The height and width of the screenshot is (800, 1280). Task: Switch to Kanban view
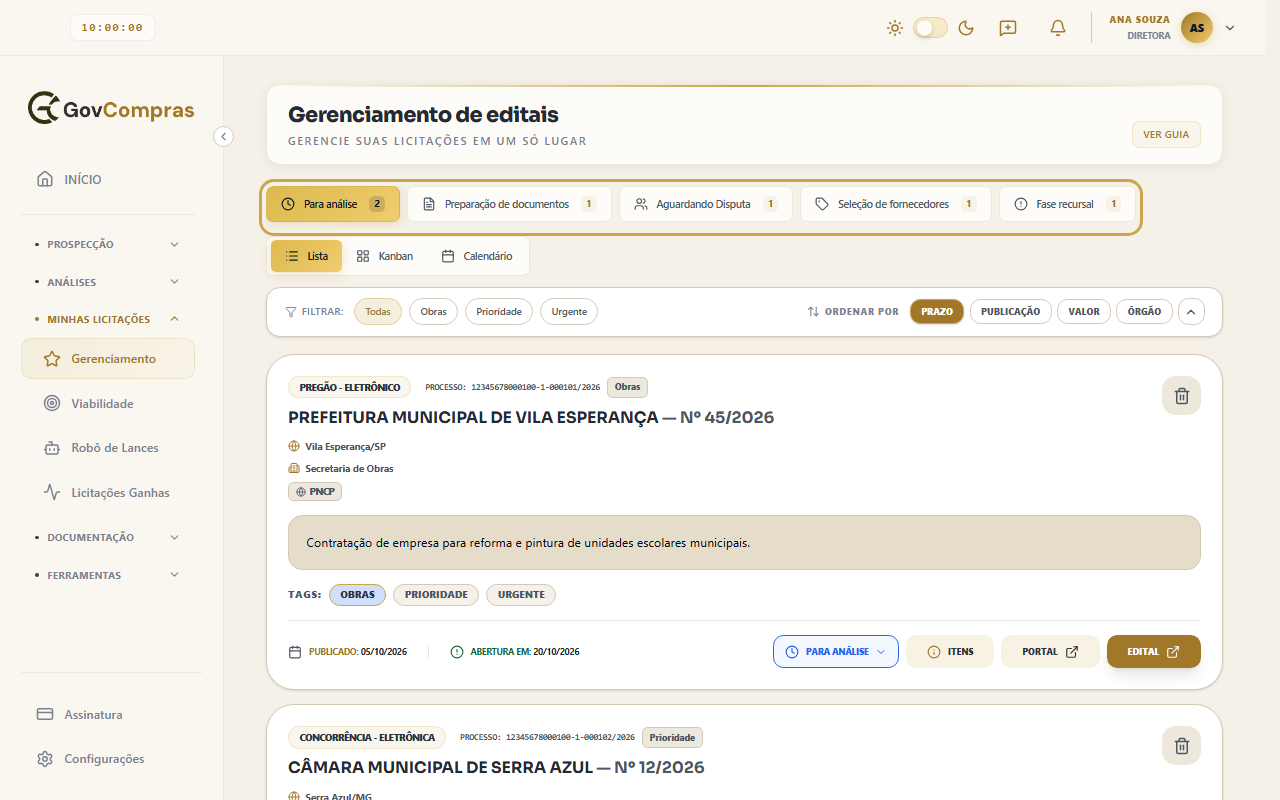tap(385, 256)
